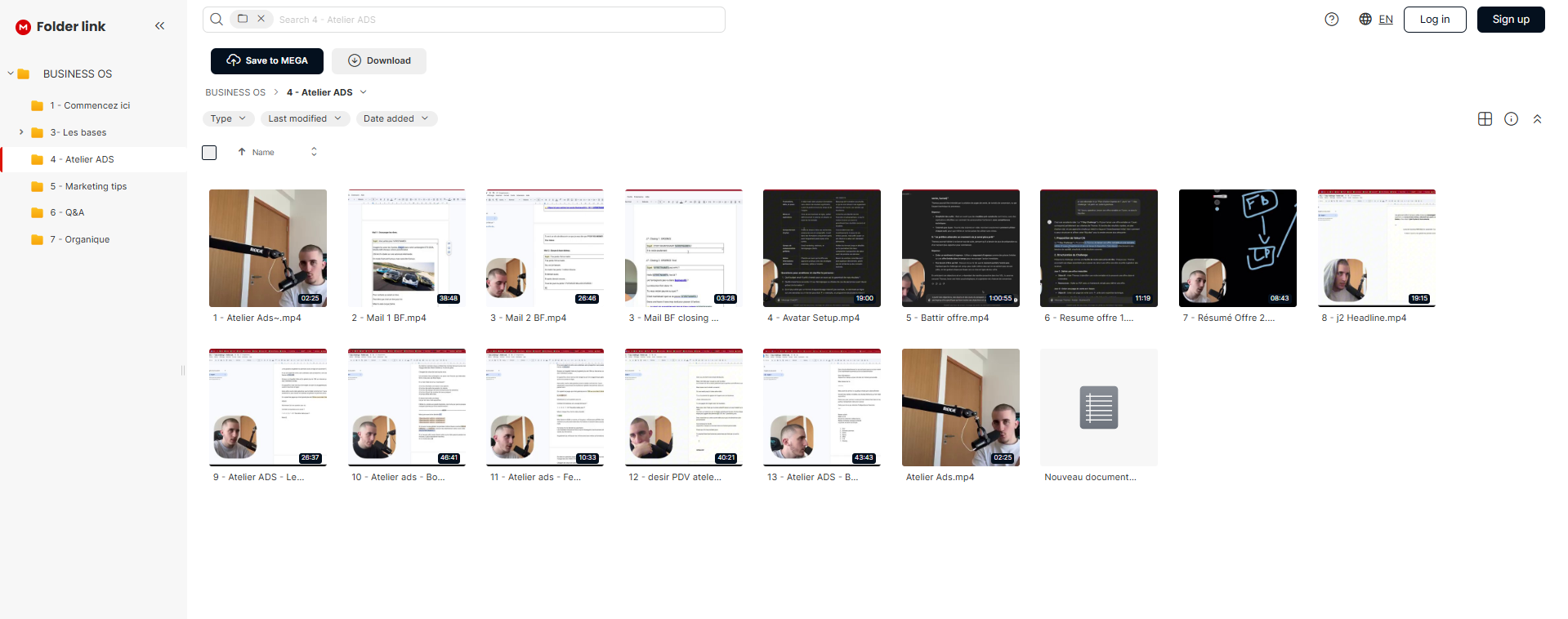Click the magnifier search icon
The image size is (1568, 619).
click(x=217, y=20)
